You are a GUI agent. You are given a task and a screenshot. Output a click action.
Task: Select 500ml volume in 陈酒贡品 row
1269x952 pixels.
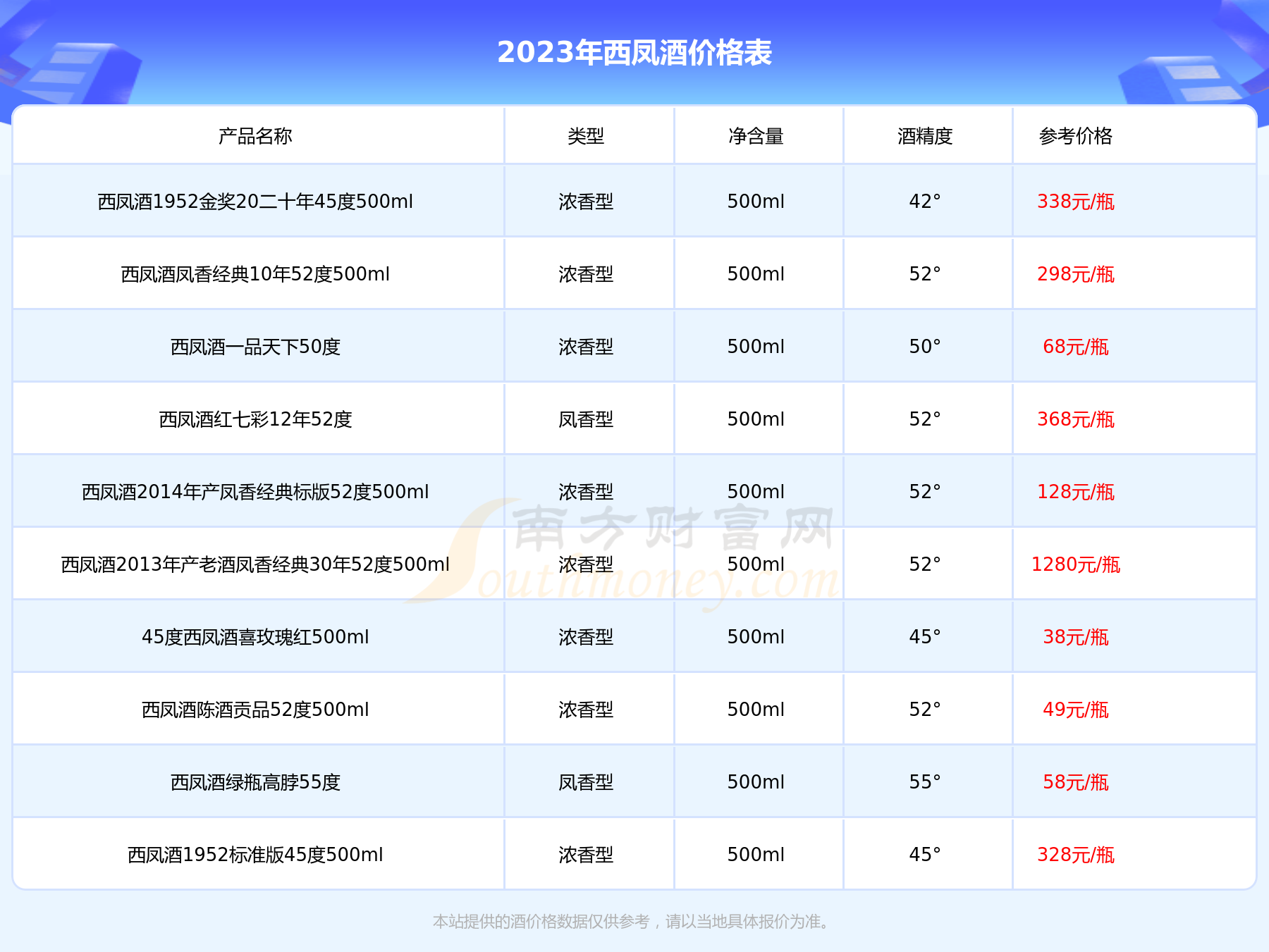(756, 710)
